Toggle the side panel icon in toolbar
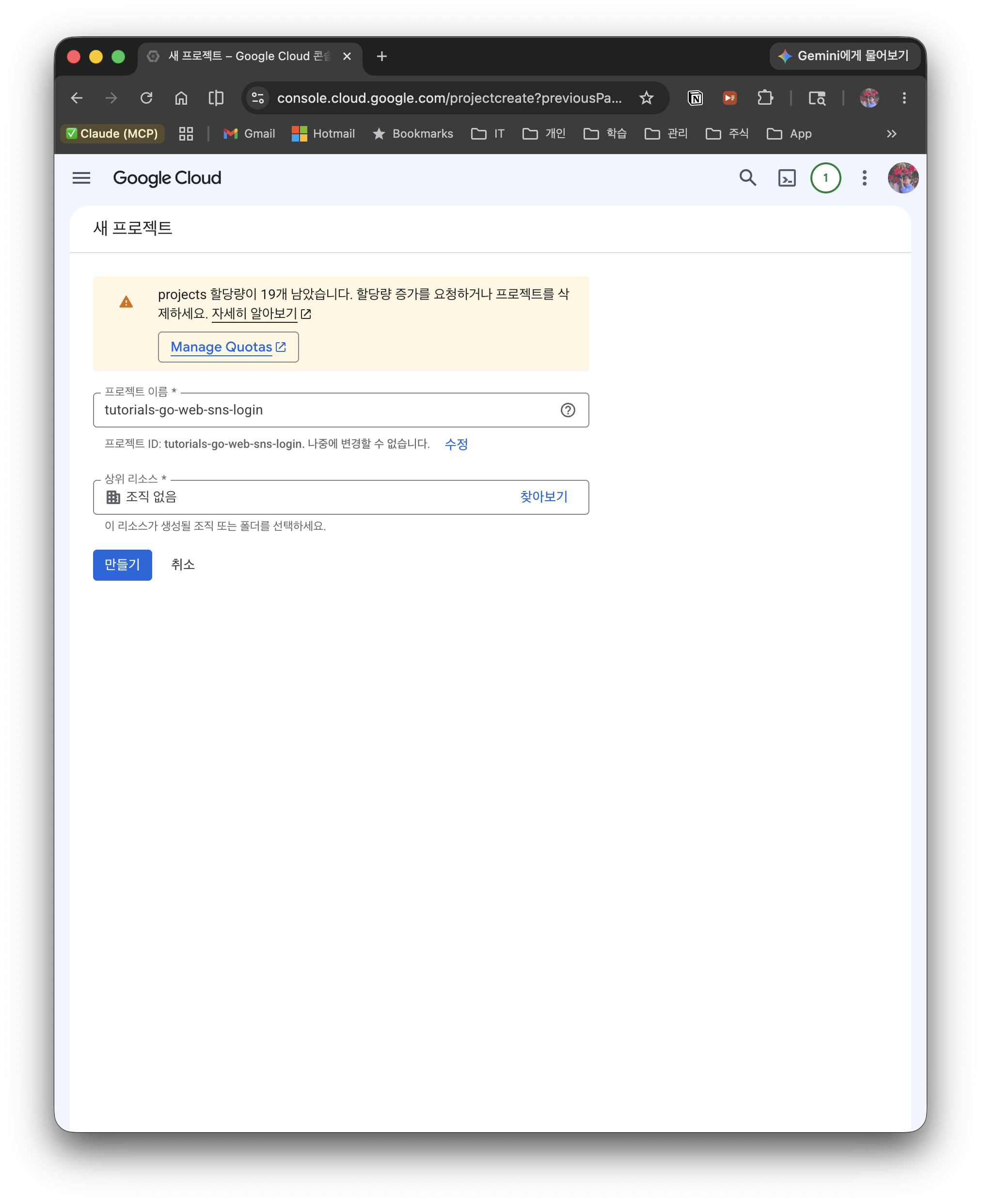The width and height of the screenshot is (981, 1204). (x=216, y=98)
